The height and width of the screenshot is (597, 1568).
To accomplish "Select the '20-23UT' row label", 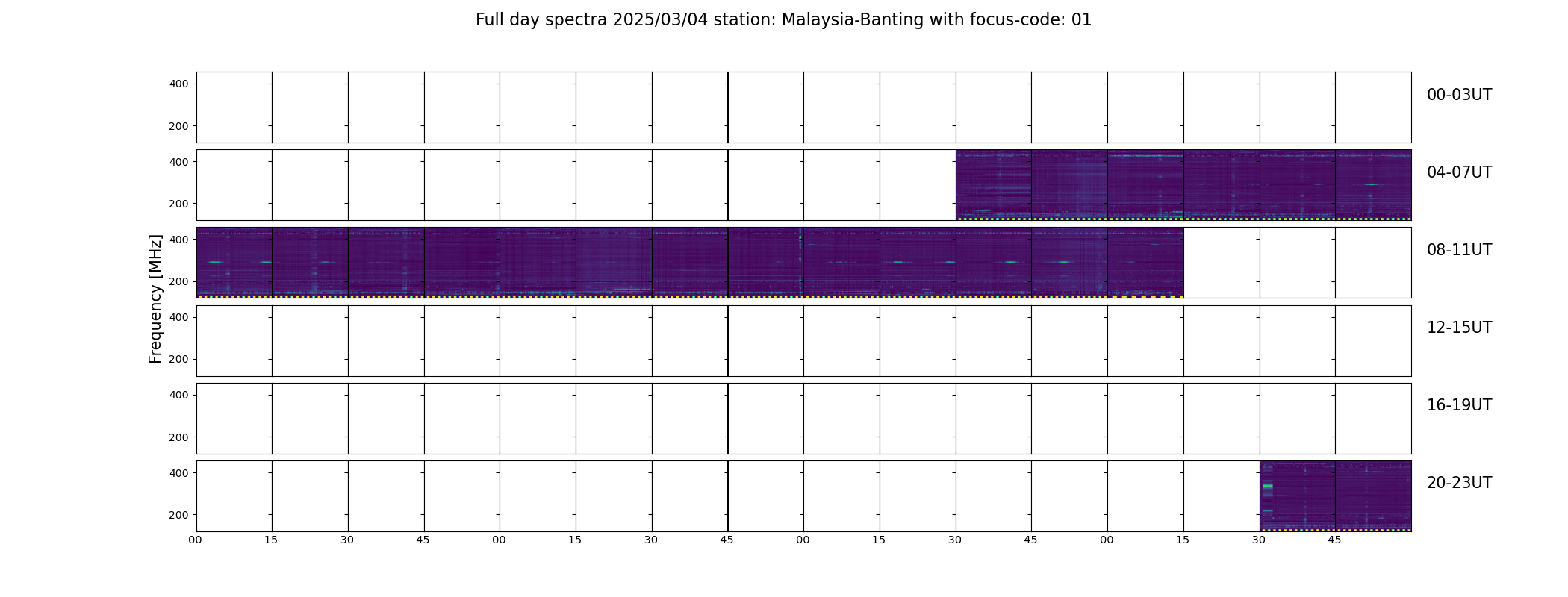I will [x=1459, y=483].
